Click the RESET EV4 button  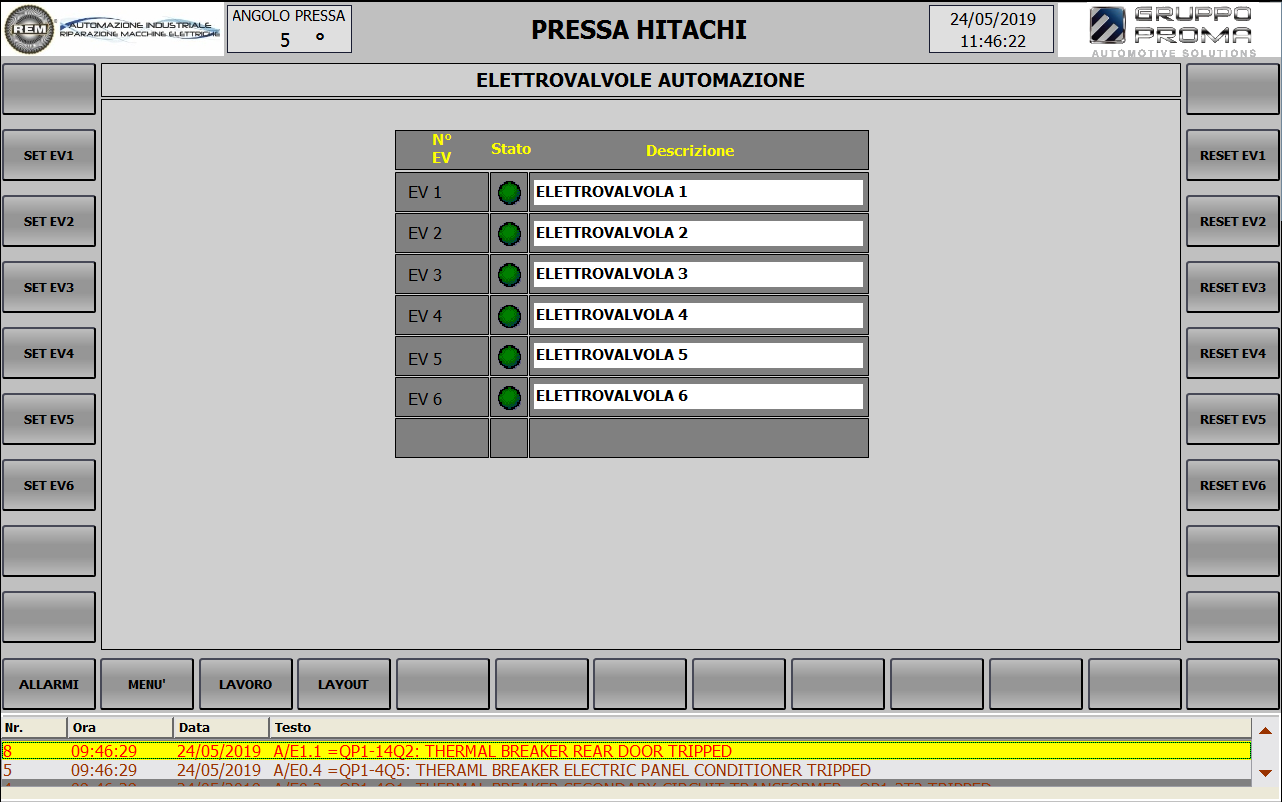[1233, 353]
